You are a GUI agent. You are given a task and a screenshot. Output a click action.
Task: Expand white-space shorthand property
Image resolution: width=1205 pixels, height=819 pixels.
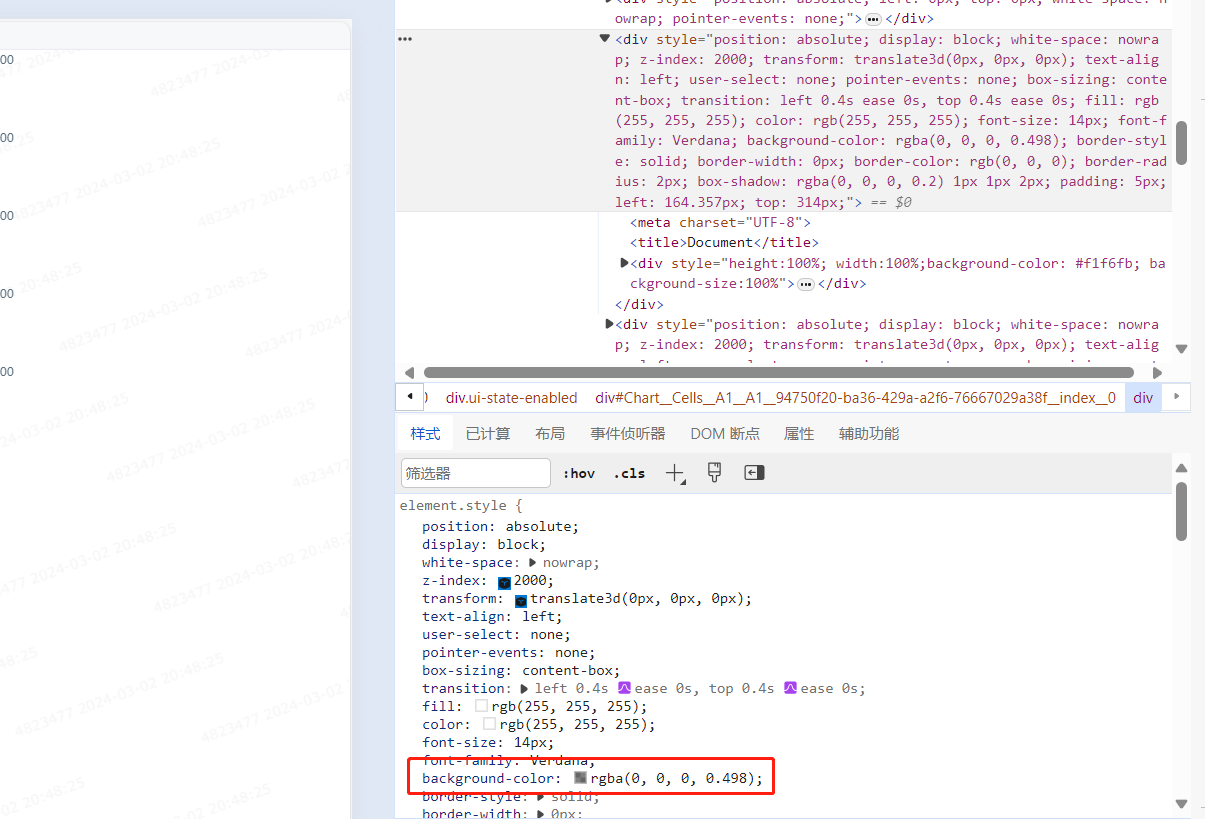click(533, 563)
